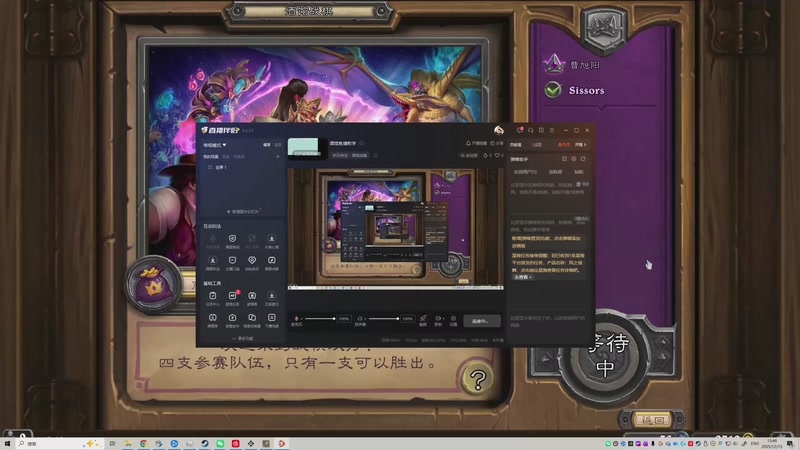Click the question mark help button in Hearthstone
Viewport: 800px width, 450px height.
tap(478, 379)
